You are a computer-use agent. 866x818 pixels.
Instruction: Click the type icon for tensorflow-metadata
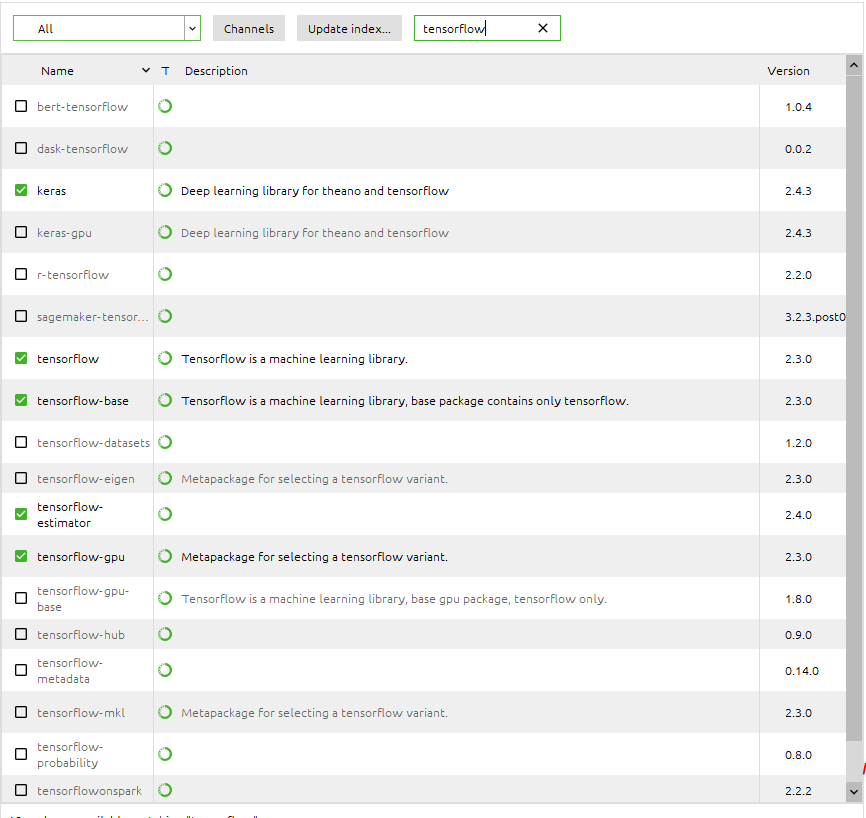(x=165, y=670)
